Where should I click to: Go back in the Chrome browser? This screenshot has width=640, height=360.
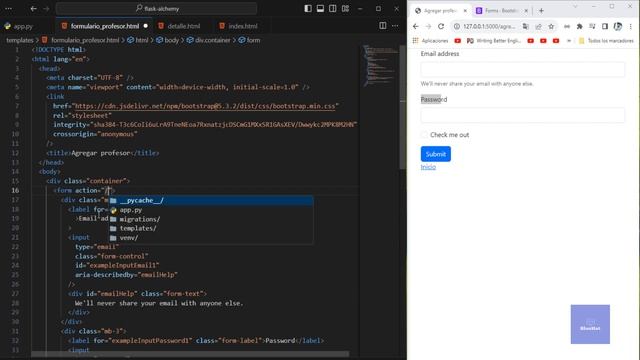[416, 26]
